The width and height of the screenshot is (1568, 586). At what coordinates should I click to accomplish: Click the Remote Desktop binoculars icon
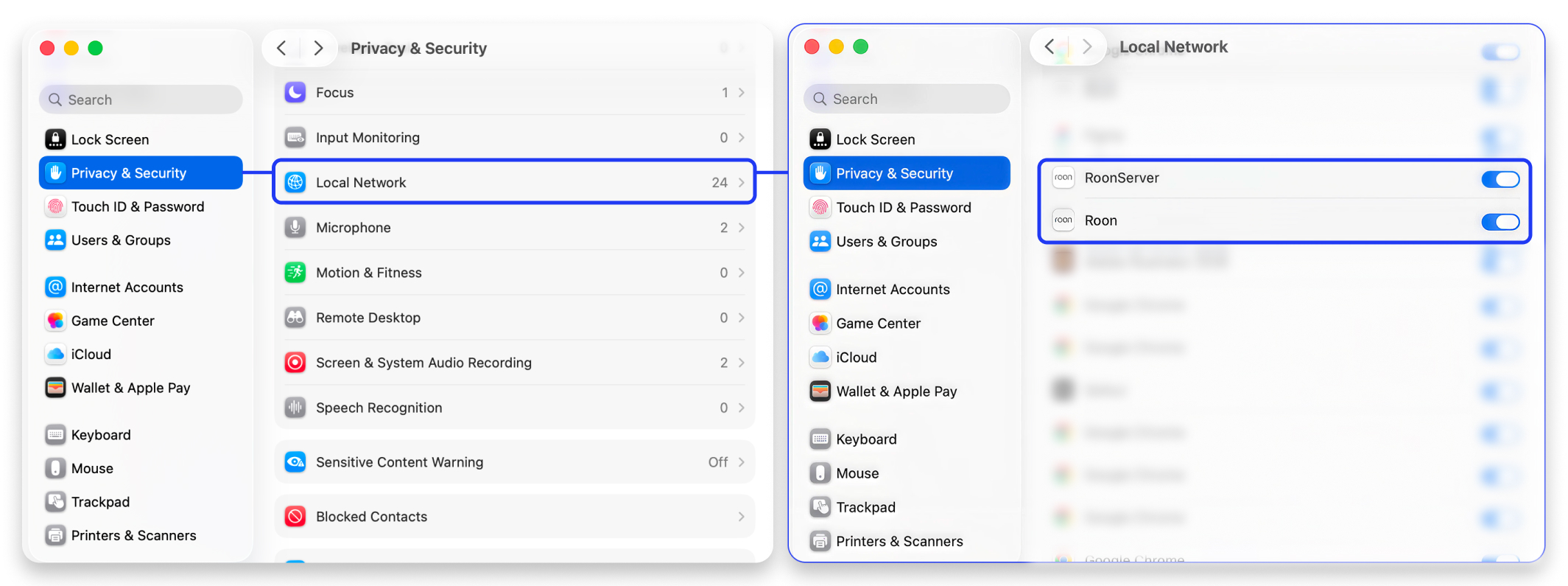point(295,317)
